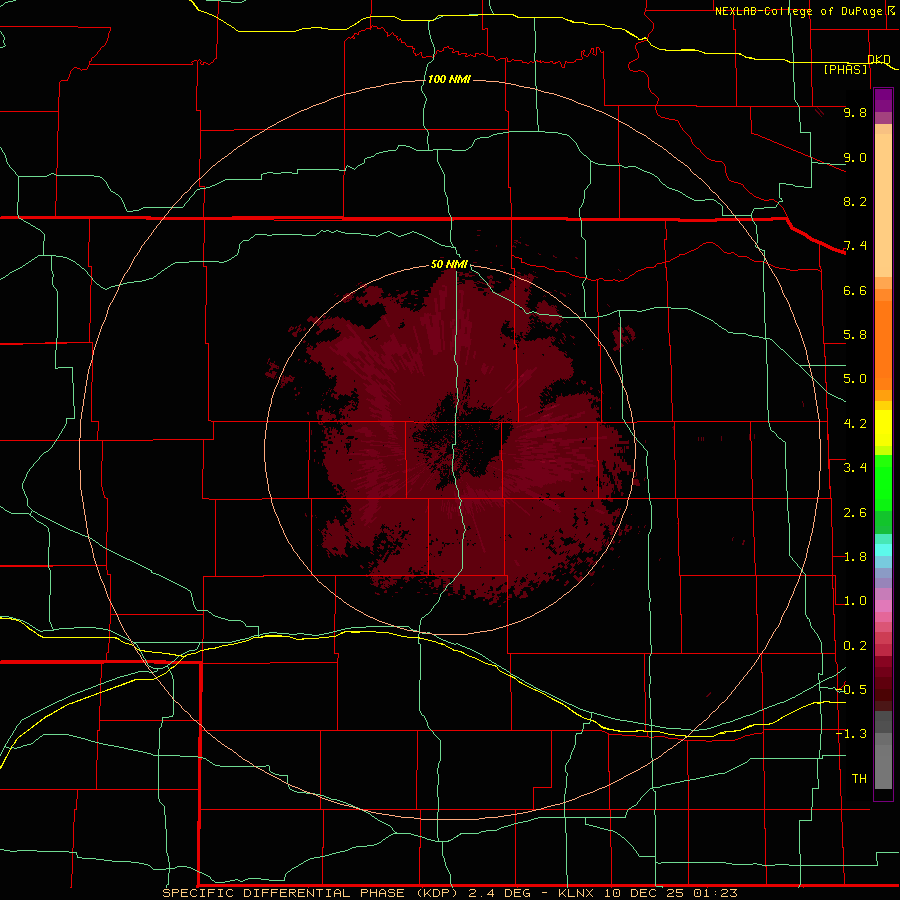This screenshot has height=900, width=900.
Task: Click the 100 NMI range ring label
Action: click(x=449, y=79)
